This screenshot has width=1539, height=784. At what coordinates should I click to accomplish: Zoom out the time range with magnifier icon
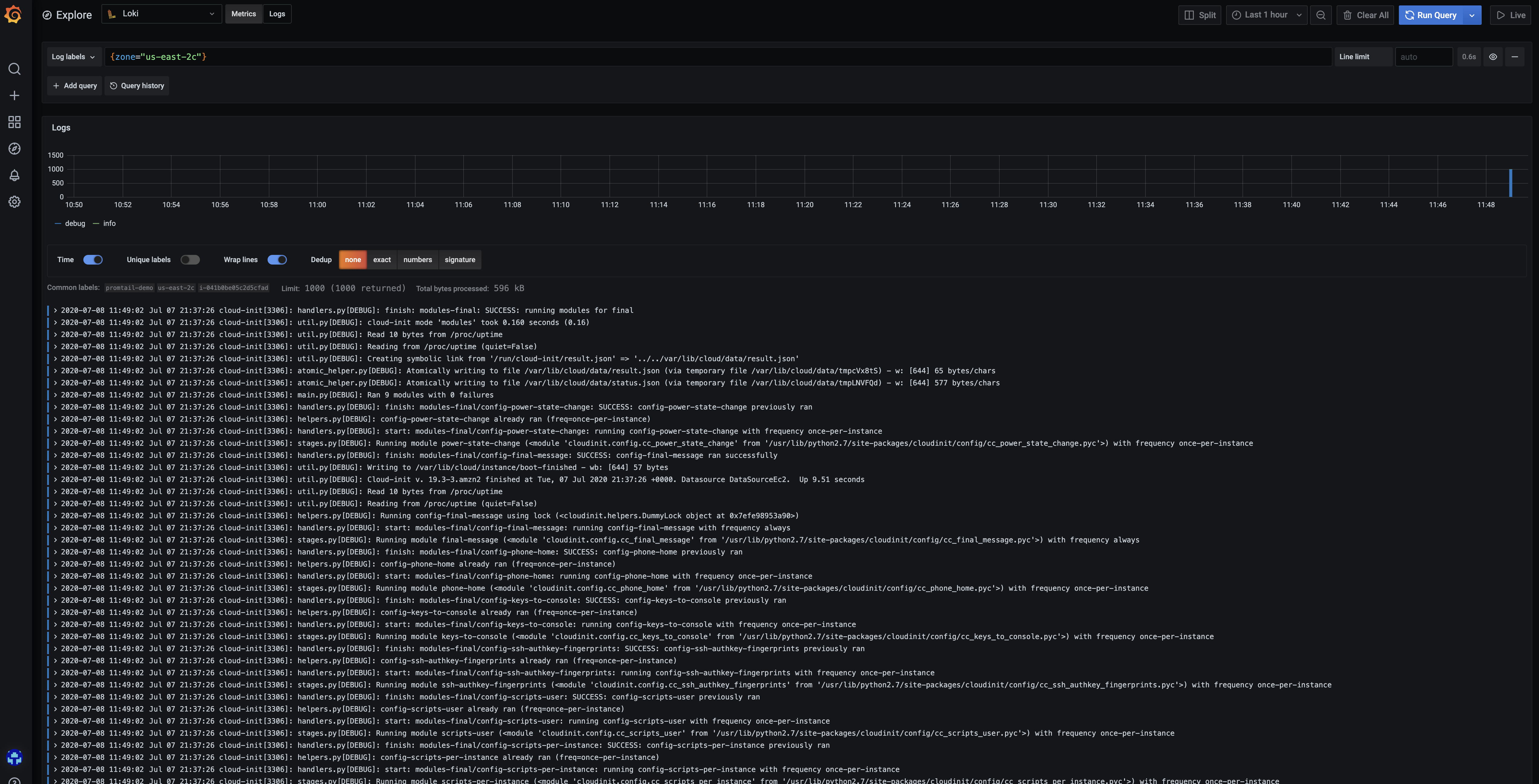pyautogui.click(x=1321, y=15)
